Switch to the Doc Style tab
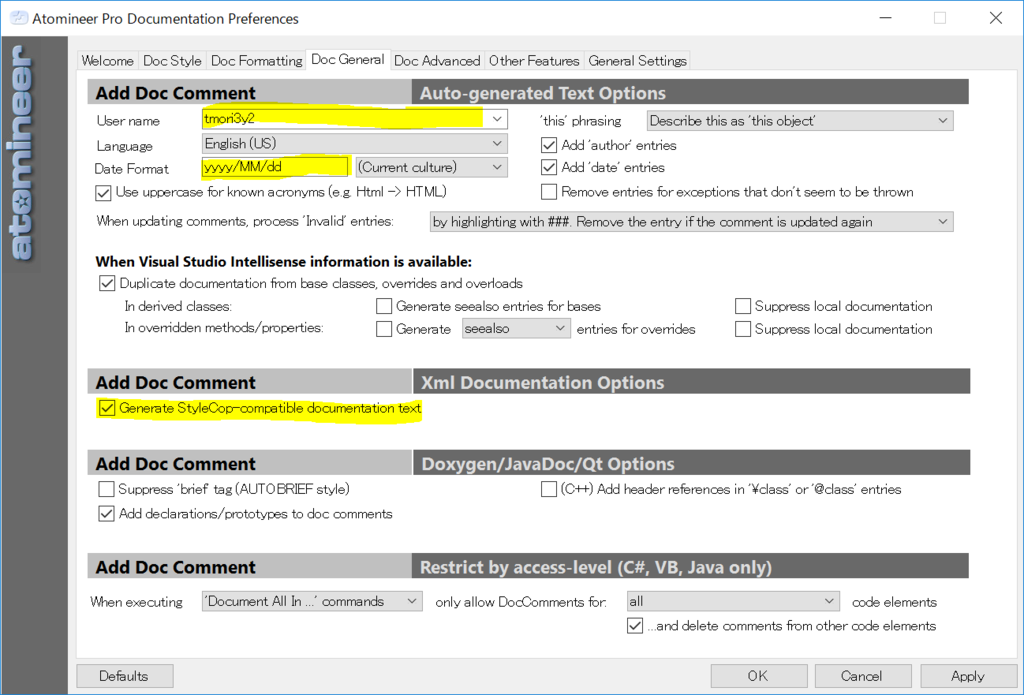The width and height of the screenshot is (1024, 695). (172, 61)
